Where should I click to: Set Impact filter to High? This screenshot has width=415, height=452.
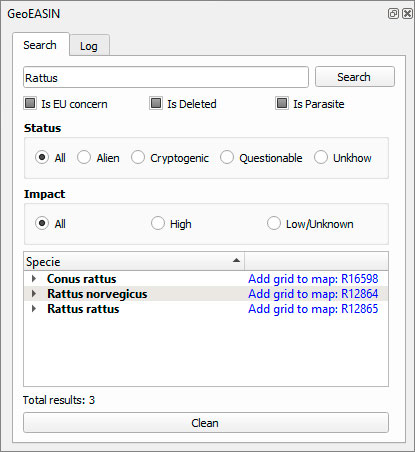[x=158, y=223]
